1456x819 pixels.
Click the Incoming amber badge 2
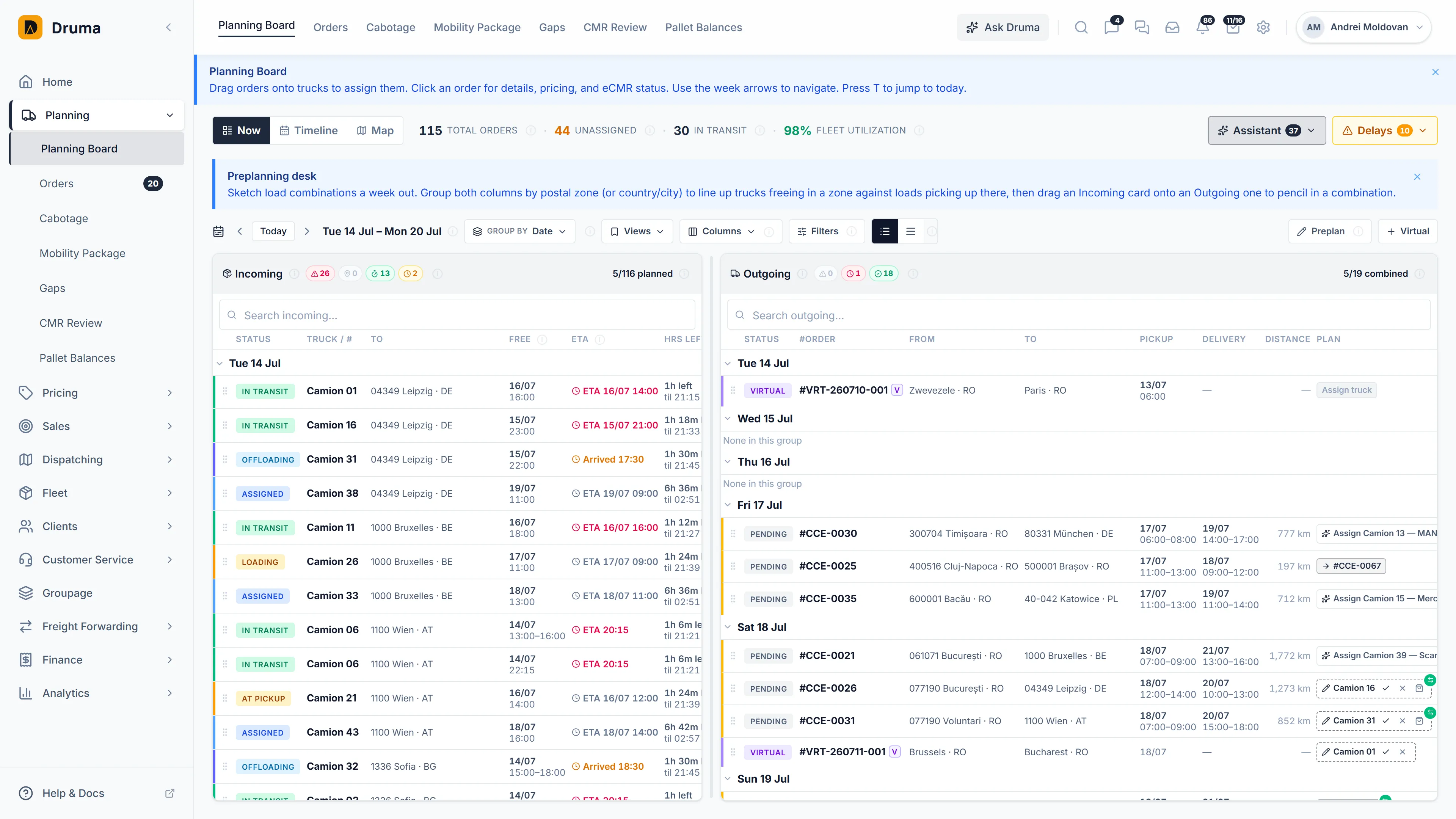[410, 273]
